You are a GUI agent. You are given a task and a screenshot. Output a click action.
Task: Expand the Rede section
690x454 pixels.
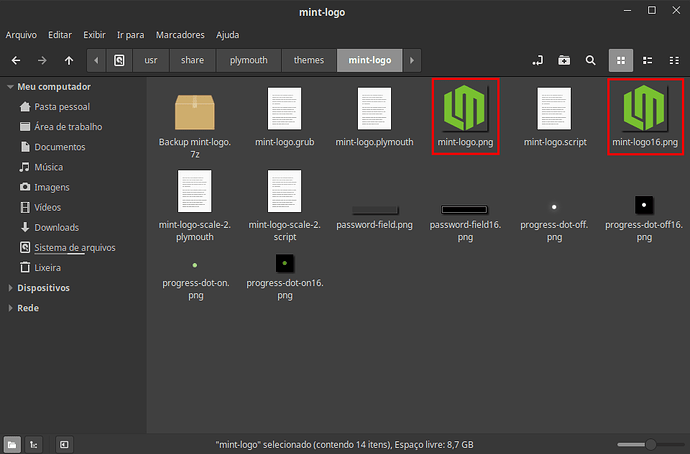point(10,308)
